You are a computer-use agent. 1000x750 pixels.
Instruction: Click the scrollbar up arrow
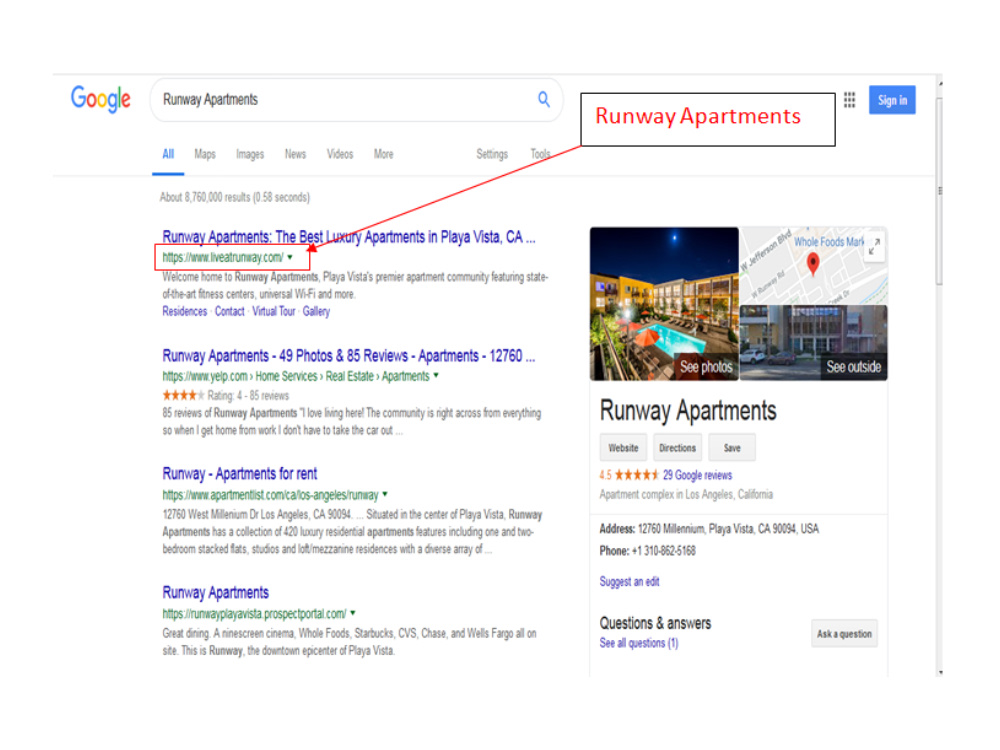[939, 84]
